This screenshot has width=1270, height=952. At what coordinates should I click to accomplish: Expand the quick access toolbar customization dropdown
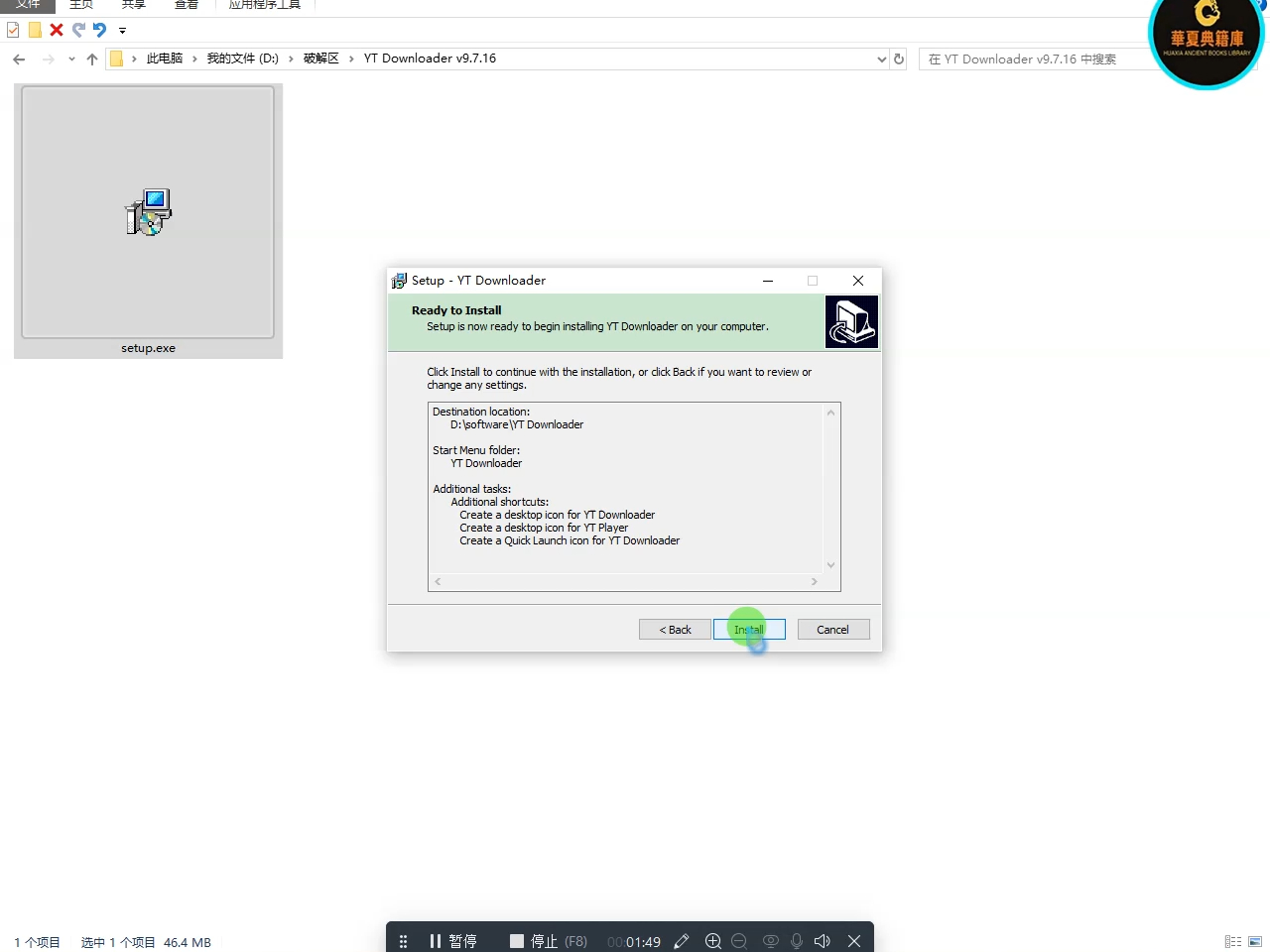click(x=122, y=31)
